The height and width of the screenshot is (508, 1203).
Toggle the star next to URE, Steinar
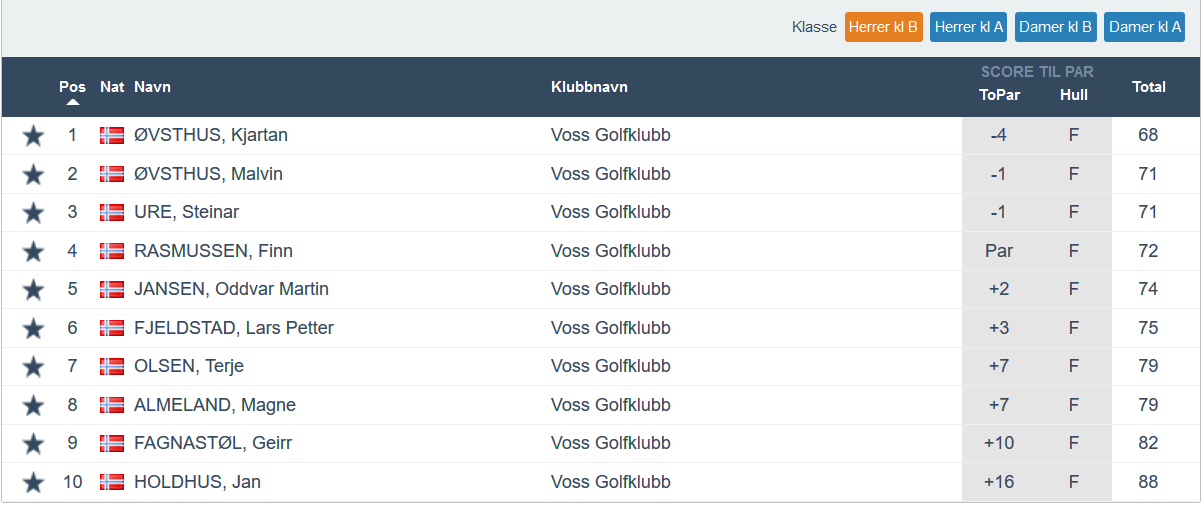point(33,213)
